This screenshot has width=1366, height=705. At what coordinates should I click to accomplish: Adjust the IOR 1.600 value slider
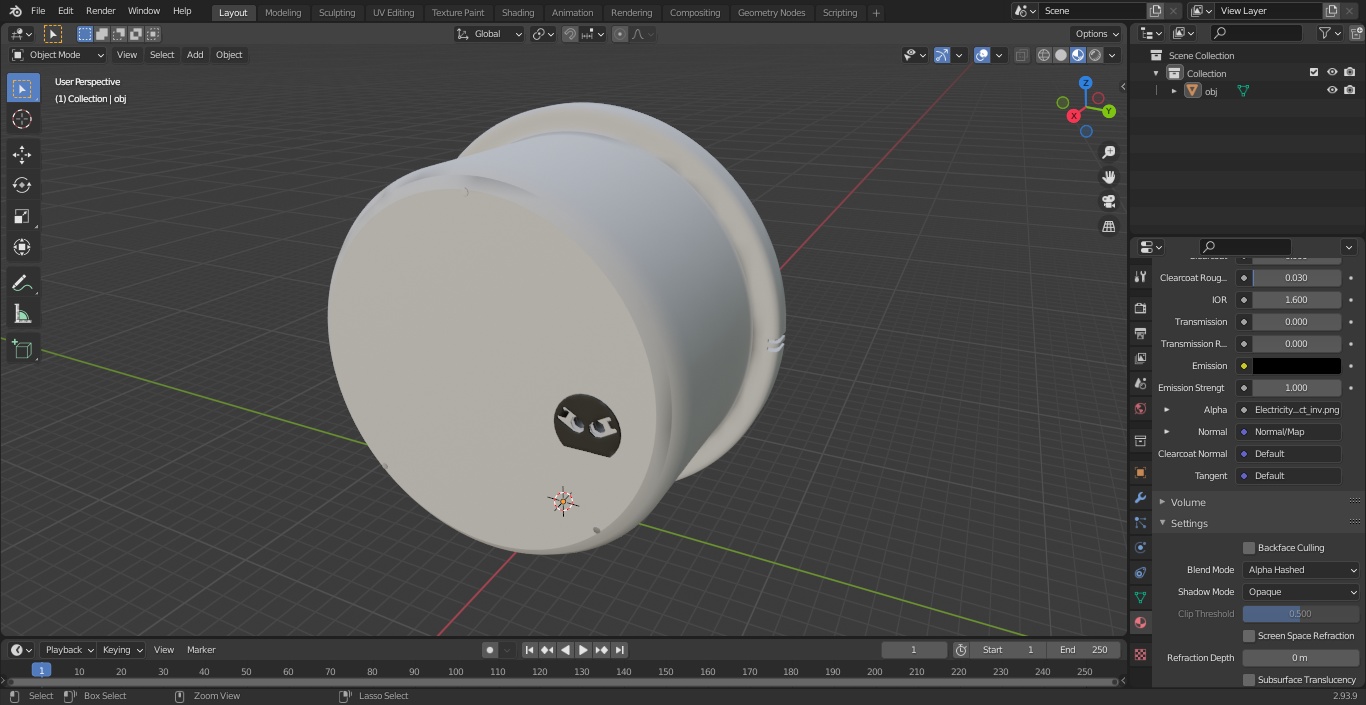[x=1296, y=300]
